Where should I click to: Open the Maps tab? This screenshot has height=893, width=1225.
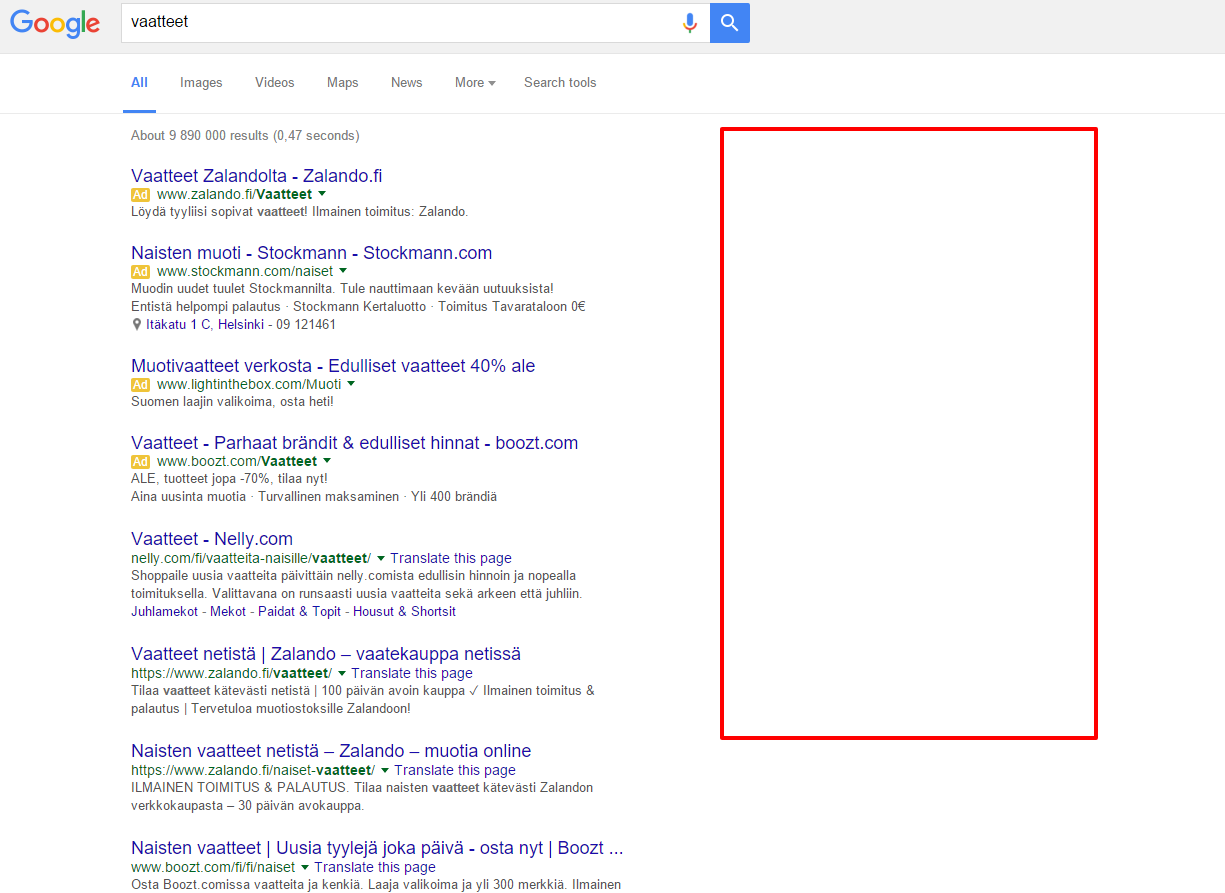coord(342,83)
